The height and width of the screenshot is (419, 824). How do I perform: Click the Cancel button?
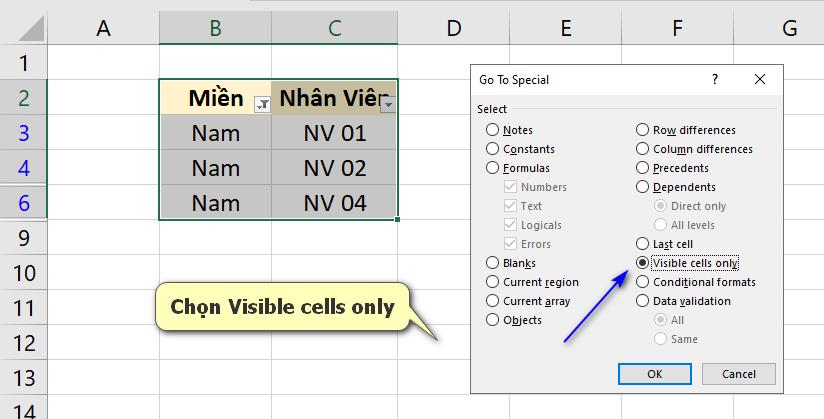738,374
